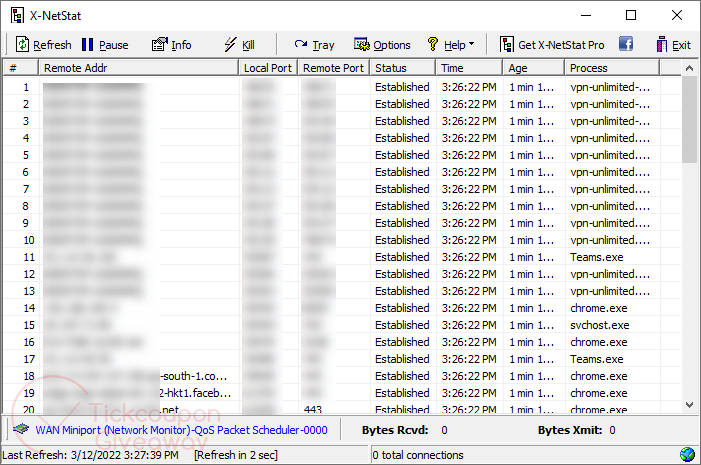Kill the selected connection
This screenshot has width=701, height=465.
[239, 45]
